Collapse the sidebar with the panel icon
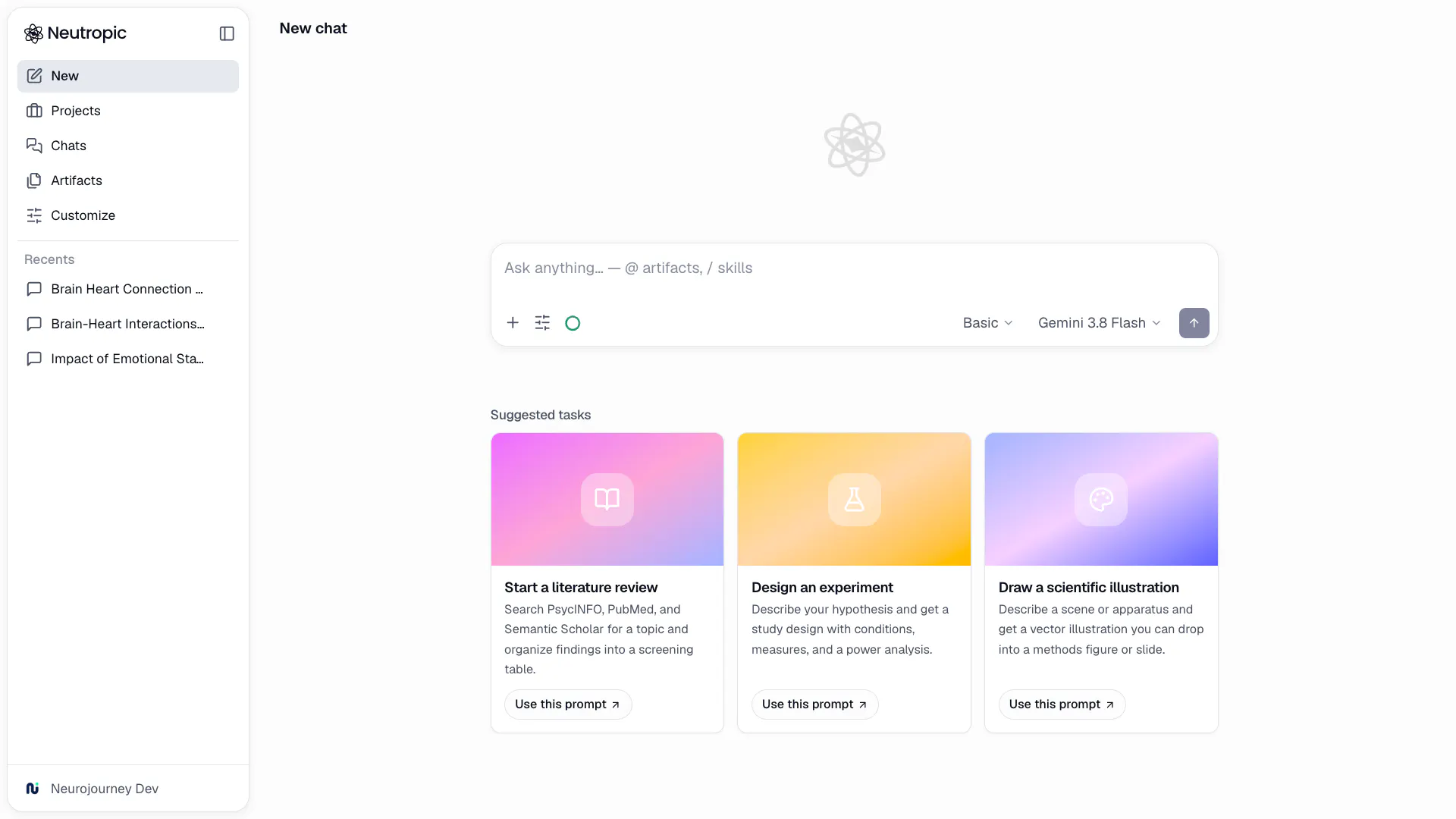The image size is (1456, 819). 227,33
